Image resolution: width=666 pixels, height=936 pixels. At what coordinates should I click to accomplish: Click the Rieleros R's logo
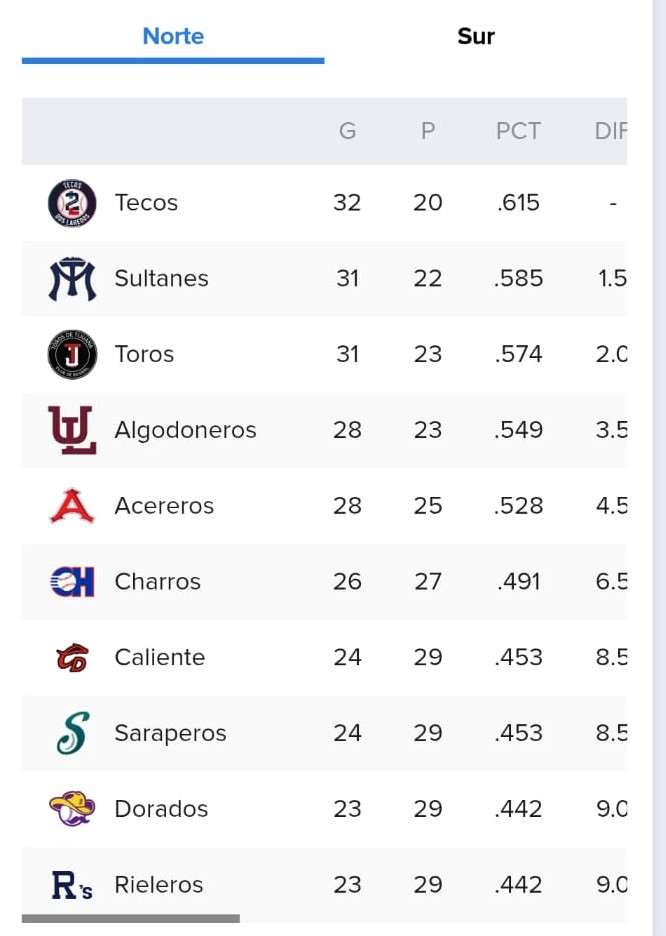(72, 885)
